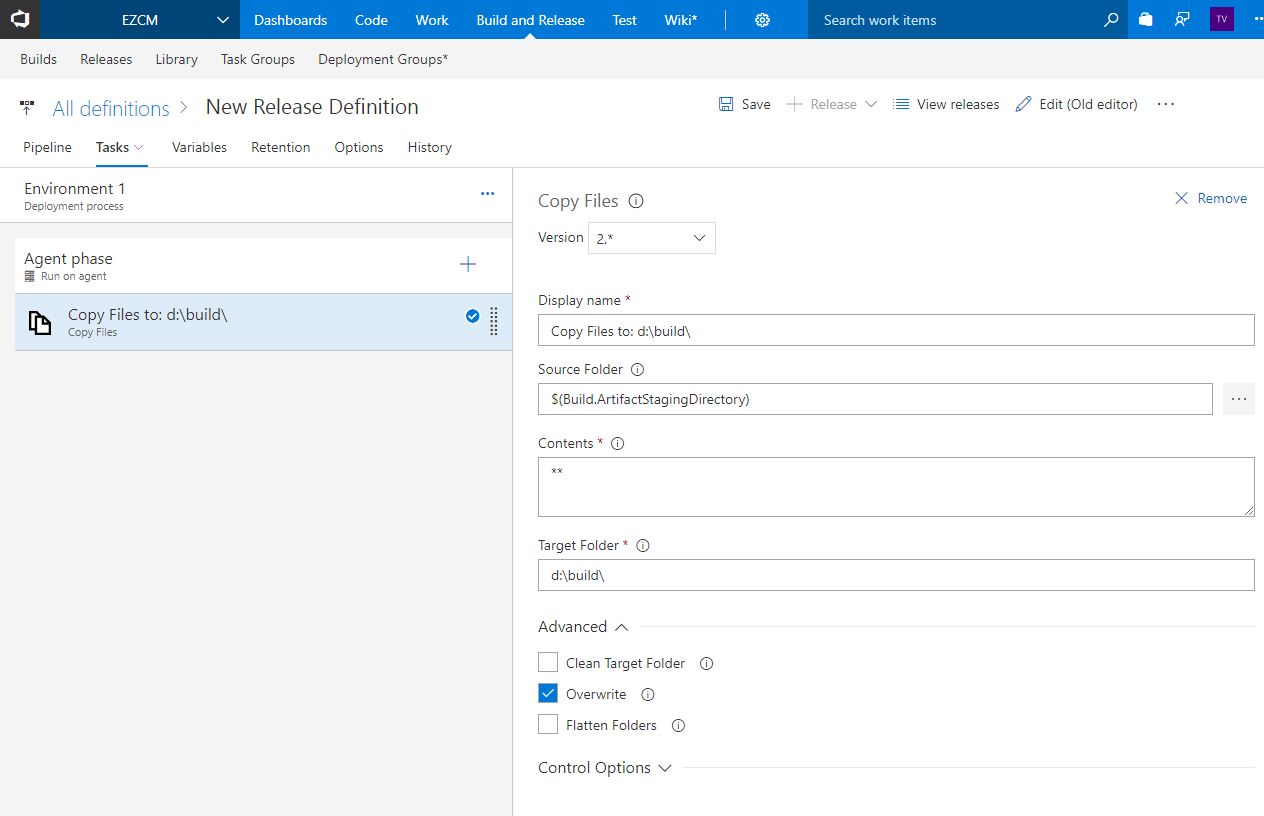Select the Copy Files task icon in the pipeline
1264x816 pixels.
point(39,322)
